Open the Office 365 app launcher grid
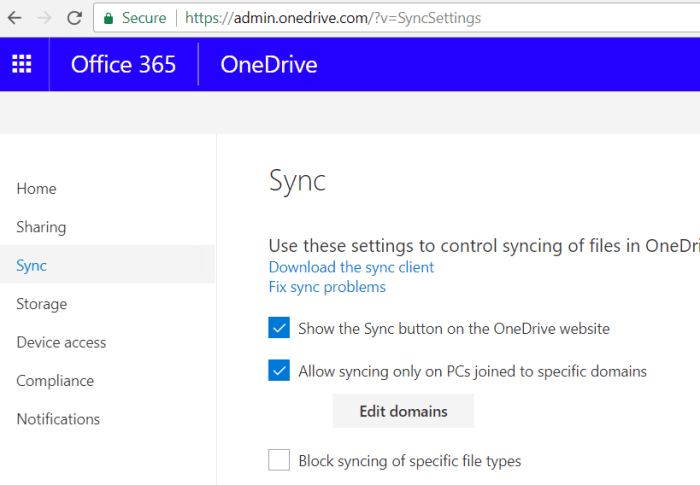 pyautogui.click(x=22, y=65)
